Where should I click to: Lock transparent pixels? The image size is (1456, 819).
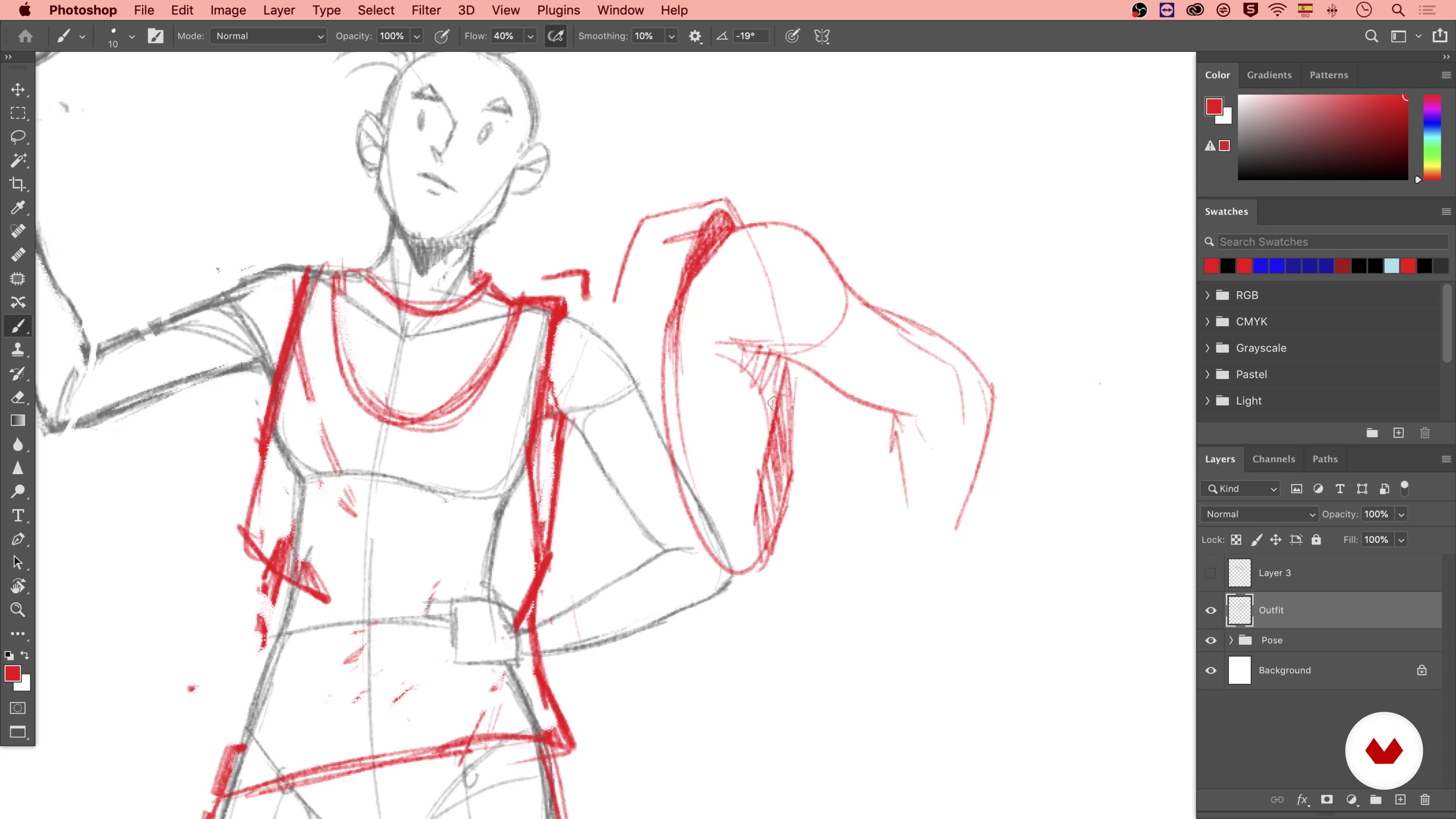1236,540
